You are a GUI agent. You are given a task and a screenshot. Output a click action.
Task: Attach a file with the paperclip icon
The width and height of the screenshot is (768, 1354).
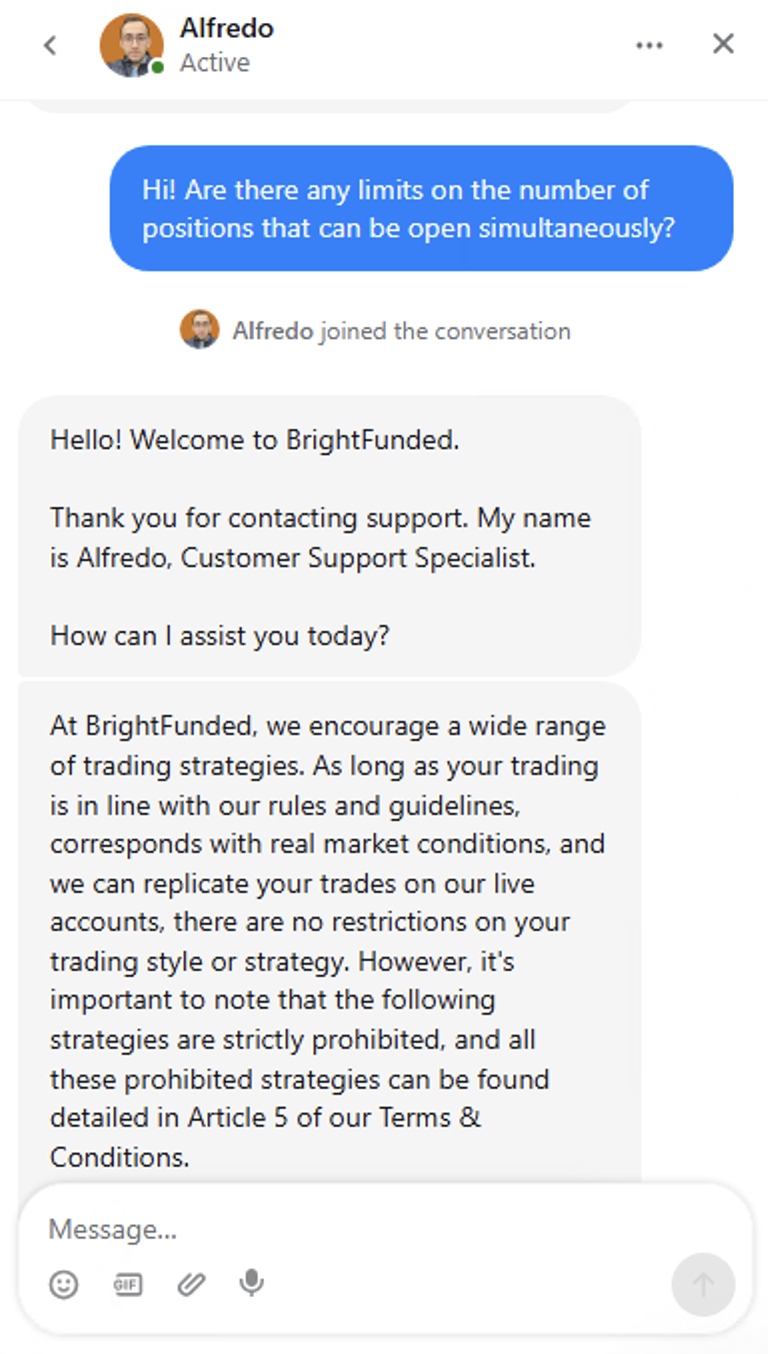pyautogui.click(x=190, y=1284)
